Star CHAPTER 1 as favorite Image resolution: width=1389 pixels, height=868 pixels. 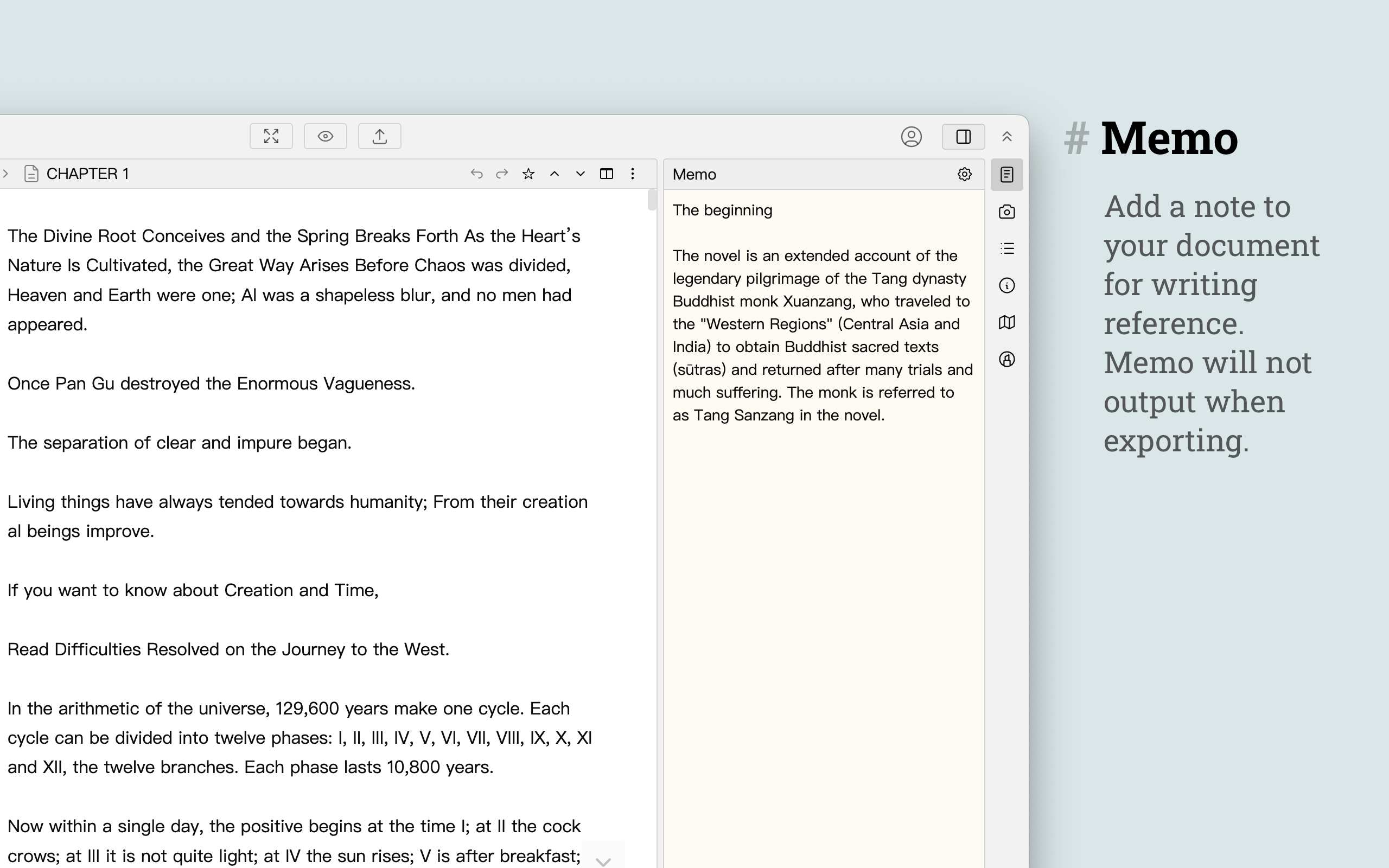(528, 174)
